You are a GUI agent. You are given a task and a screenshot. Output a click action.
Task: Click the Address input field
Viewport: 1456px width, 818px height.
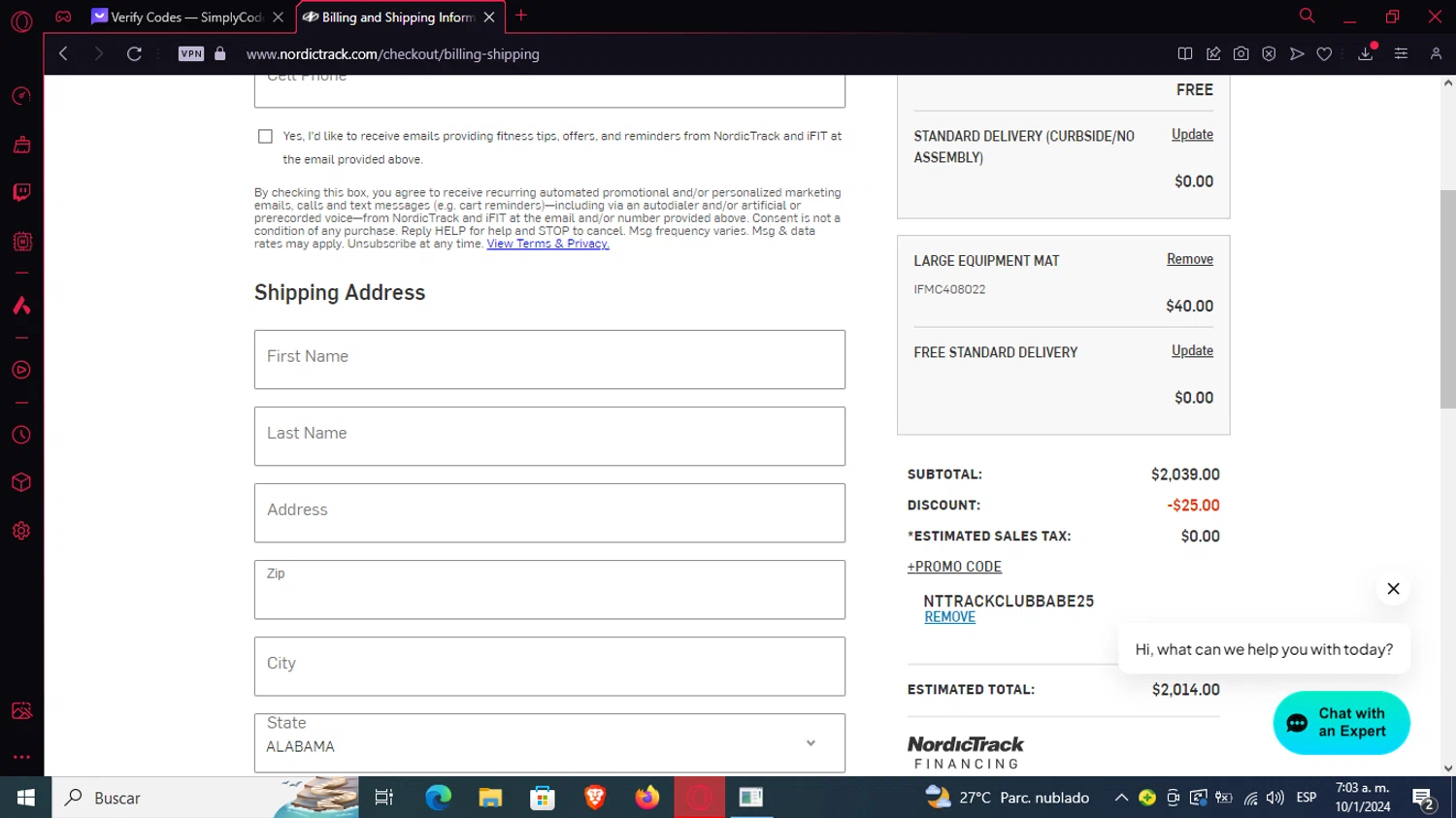pyautogui.click(x=549, y=513)
